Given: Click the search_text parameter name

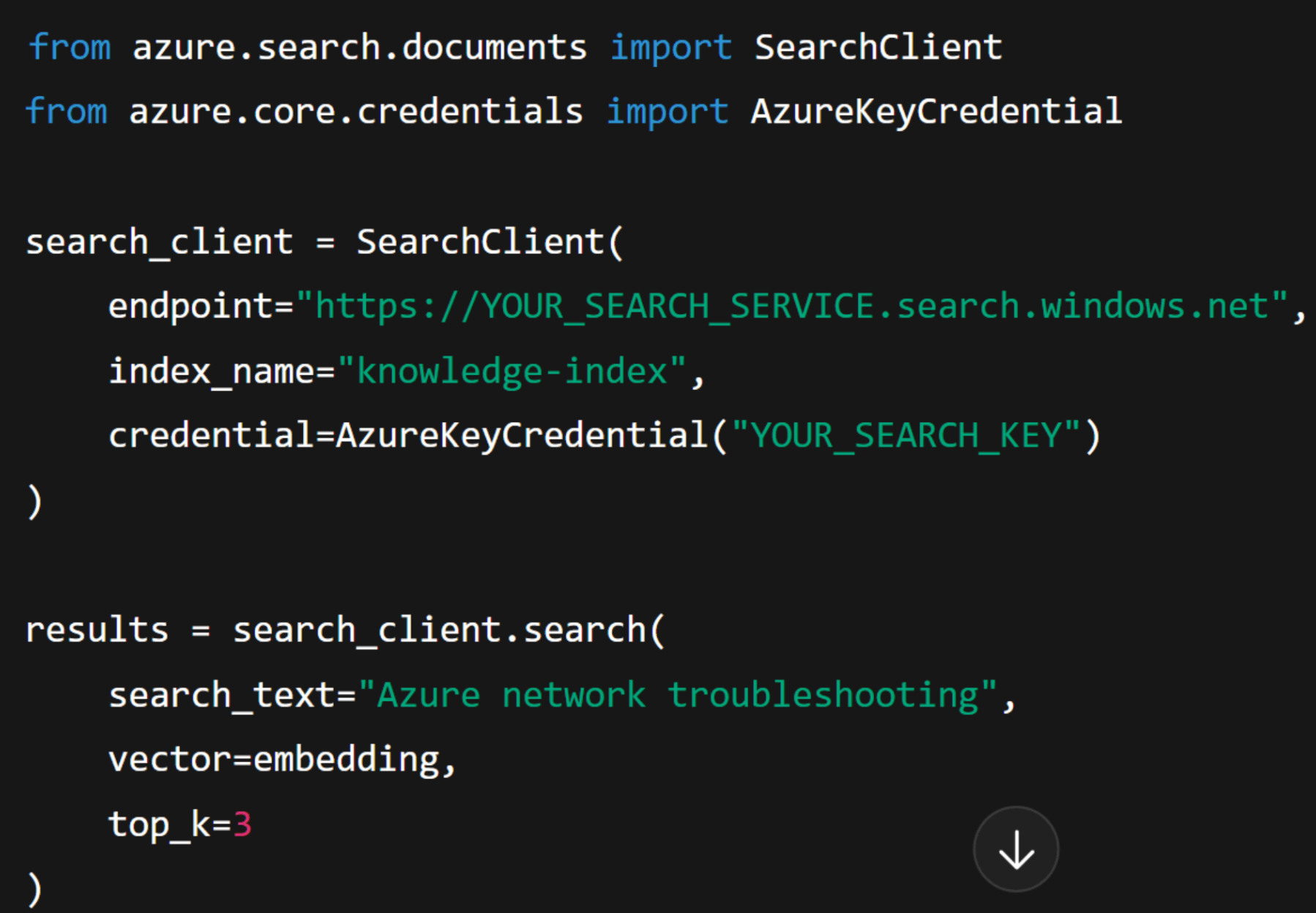Looking at the screenshot, I should [x=222, y=695].
